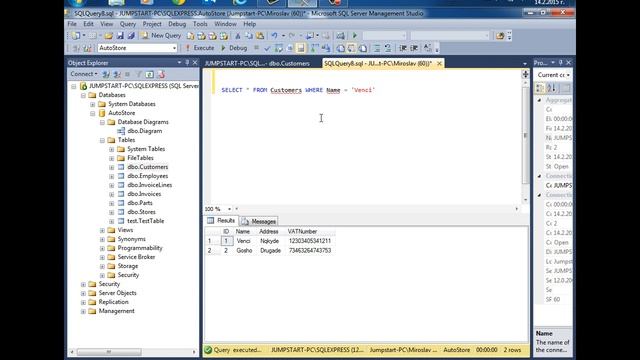Click the Cut scissors icon
The image size is (640, 360).
(x=238, y=36)
